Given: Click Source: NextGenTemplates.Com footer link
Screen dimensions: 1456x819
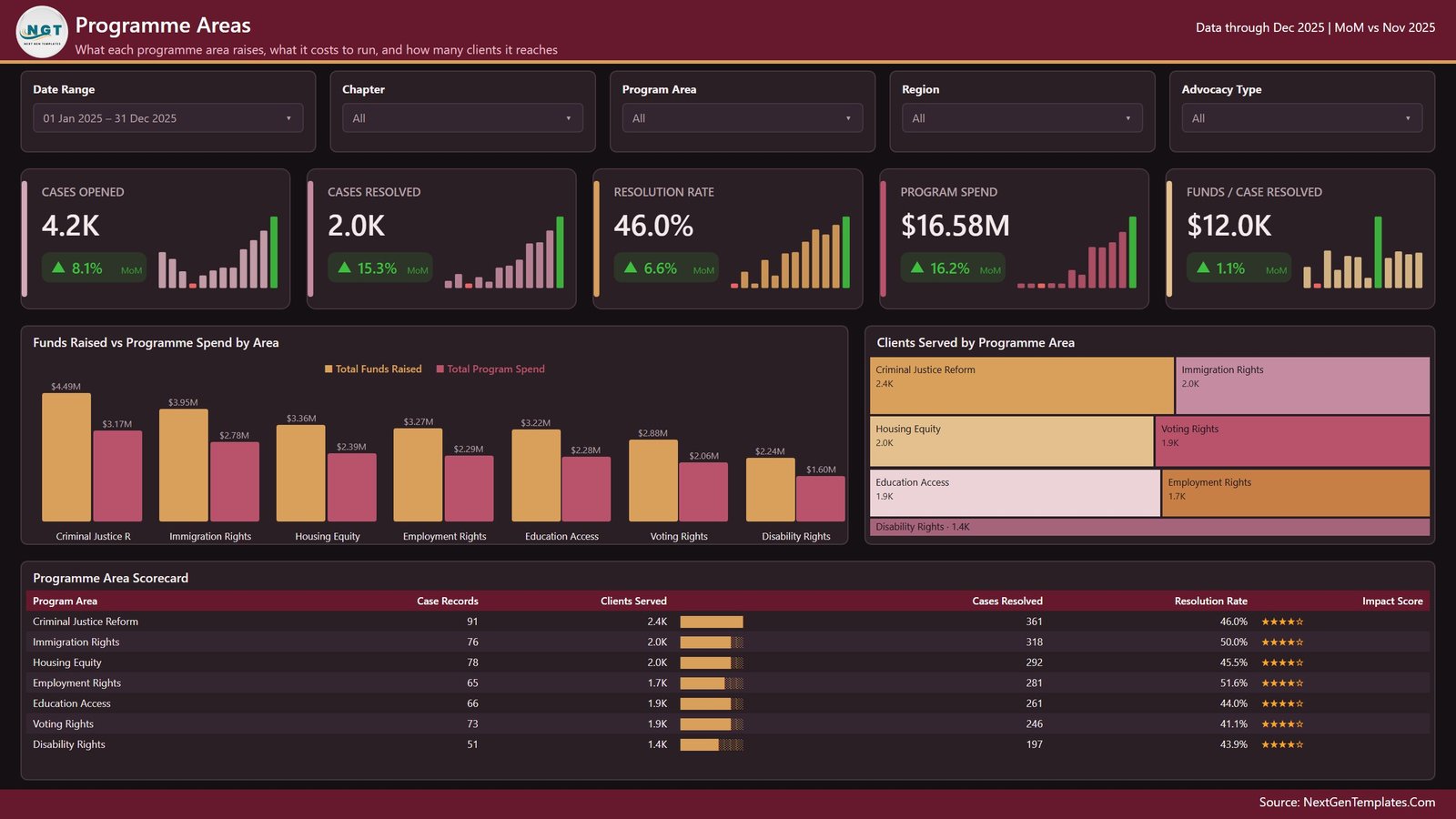Looking at the screenshot, I should 1347,803.
